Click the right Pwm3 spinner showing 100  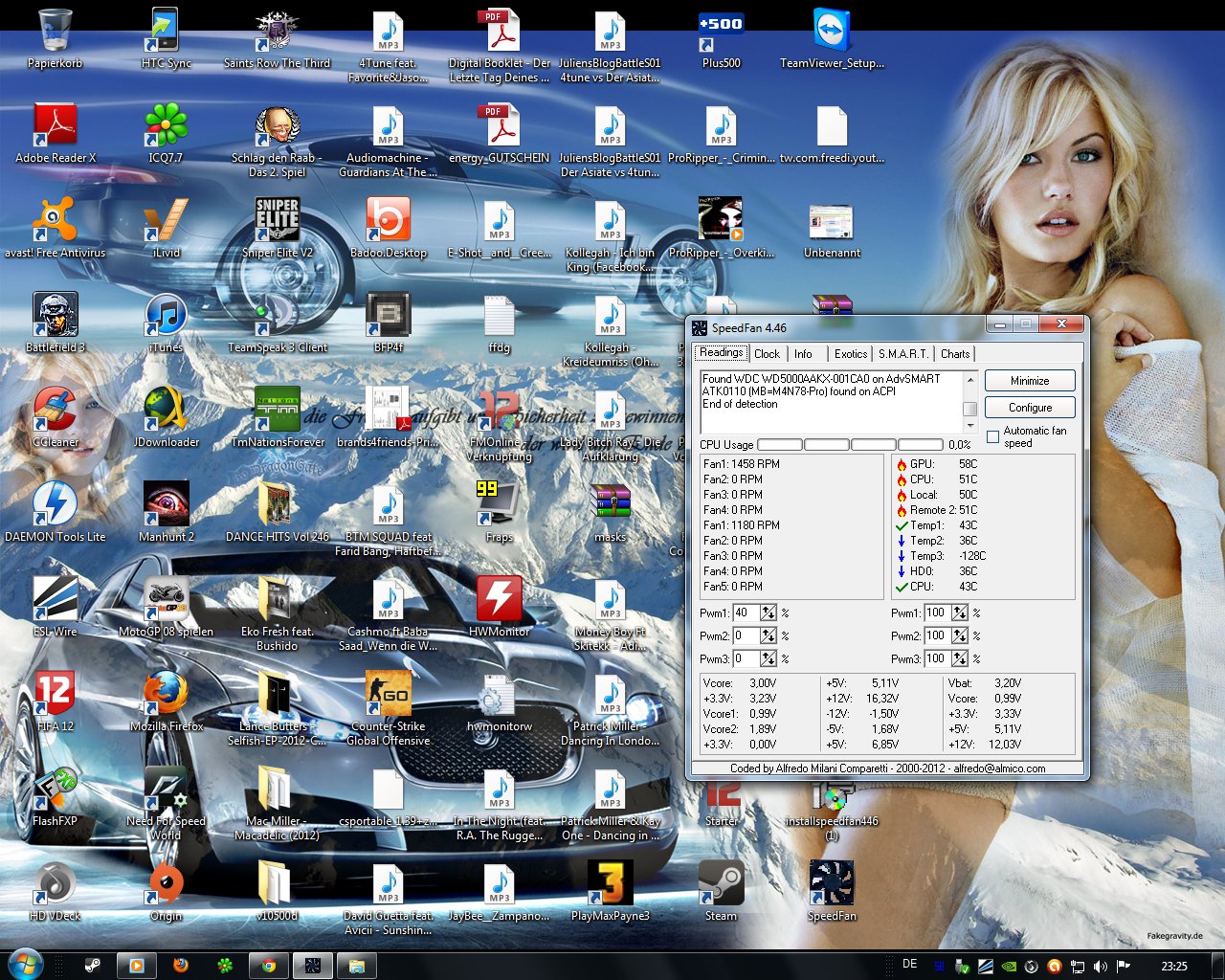[x=959, y=658]
